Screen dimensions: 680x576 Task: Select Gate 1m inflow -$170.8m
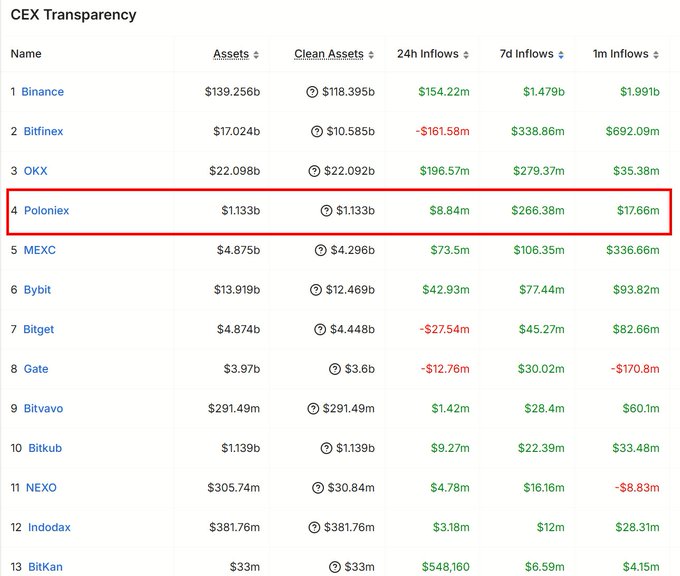coord(635,369)
